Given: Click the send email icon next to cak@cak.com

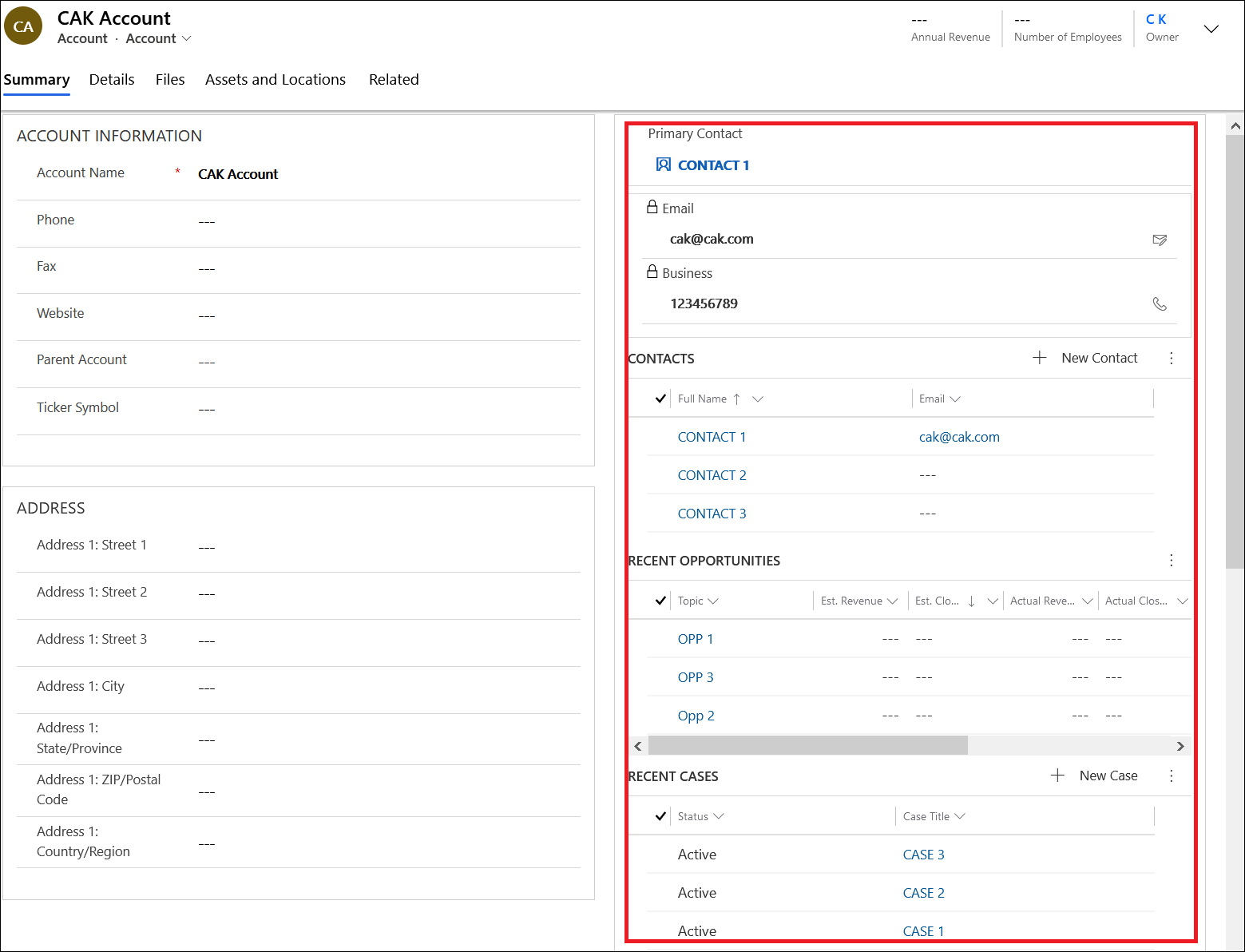Looking at the screenshot, I should tap(1160, 240).
